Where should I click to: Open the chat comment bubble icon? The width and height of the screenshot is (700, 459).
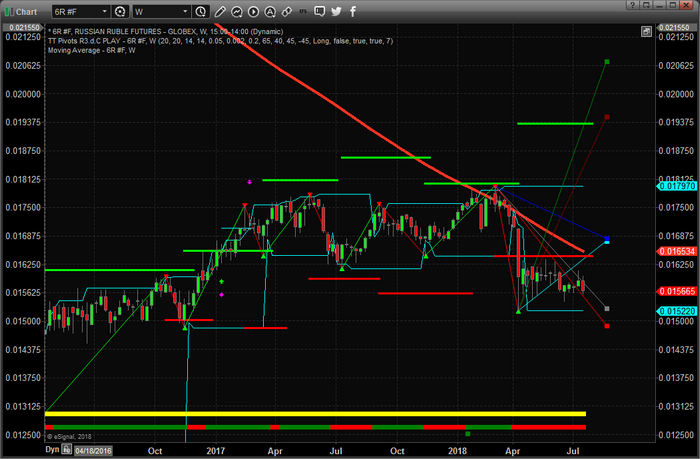319,12
